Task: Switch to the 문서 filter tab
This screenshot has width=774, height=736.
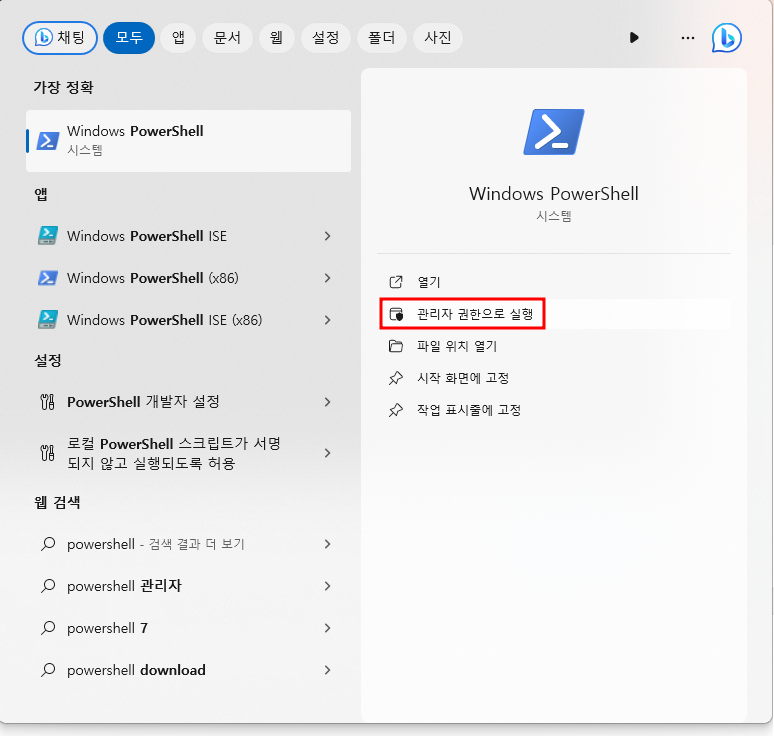Action: point(227,38)
